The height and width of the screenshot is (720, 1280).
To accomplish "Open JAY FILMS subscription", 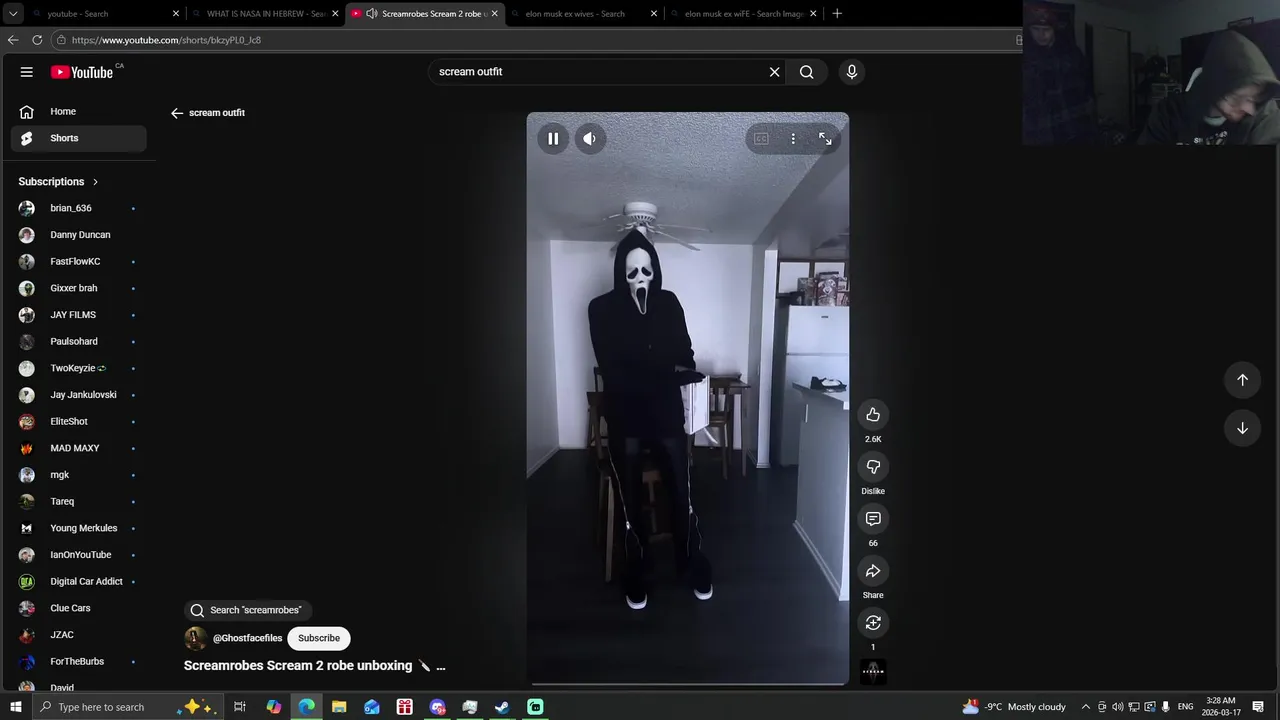I will point(78,315).
